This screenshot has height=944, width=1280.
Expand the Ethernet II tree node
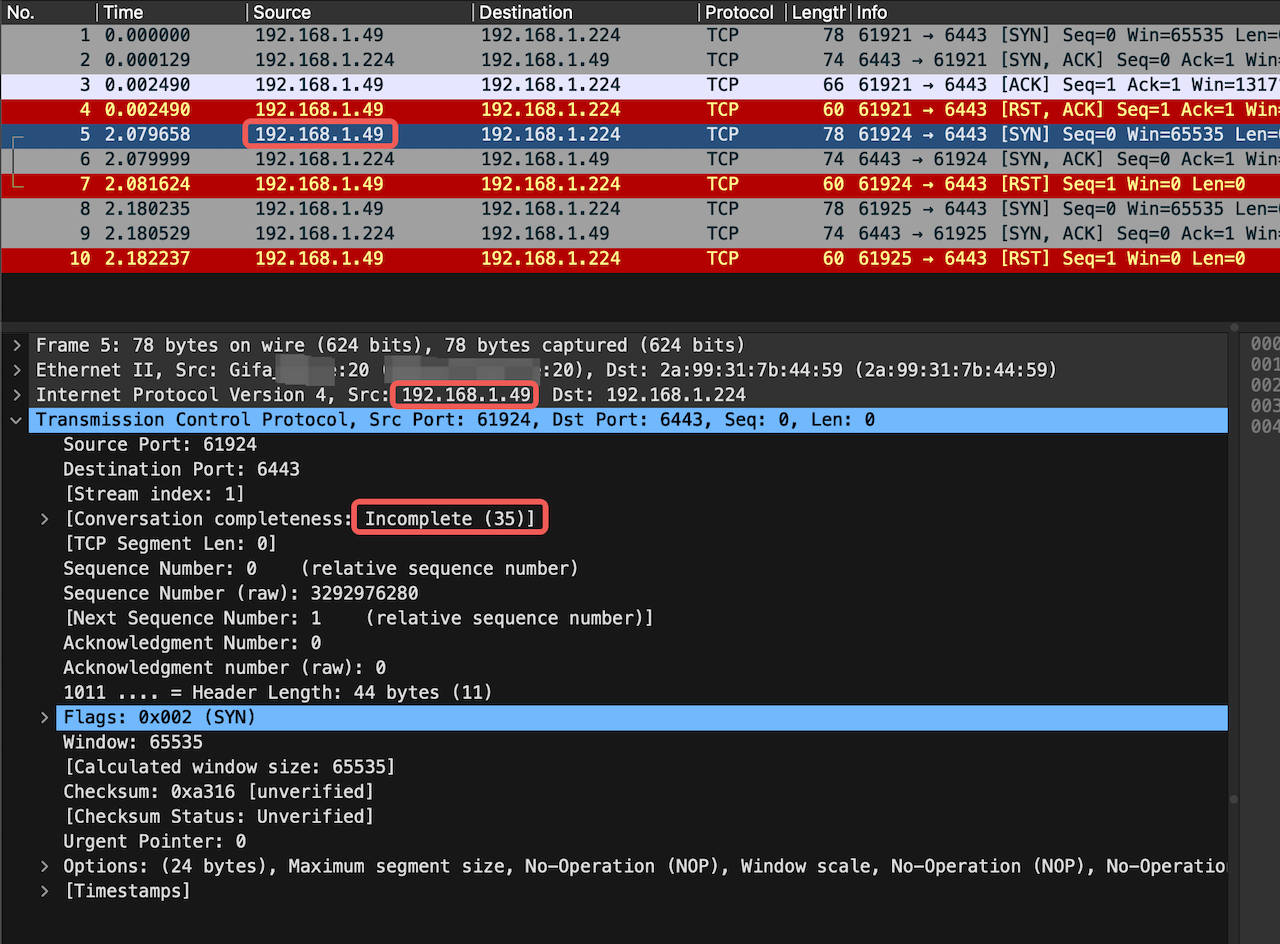tap(17, 370)
